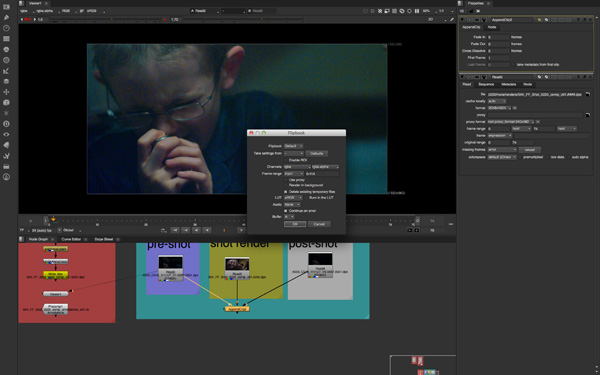The height and width of the screenshot is (375, 600).
Task: Uncheck Continue on error
Action: tap(286, 211)
